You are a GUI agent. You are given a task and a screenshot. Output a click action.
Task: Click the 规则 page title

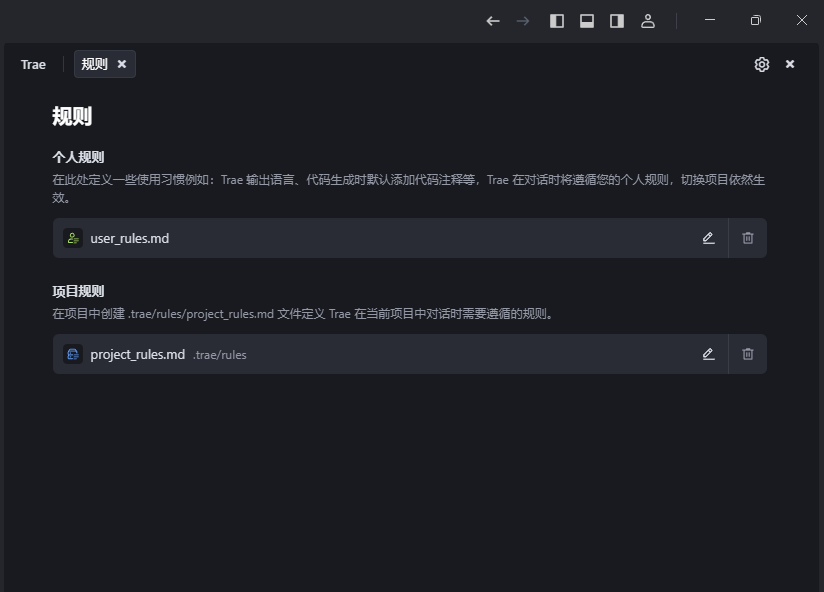[72, 116]
